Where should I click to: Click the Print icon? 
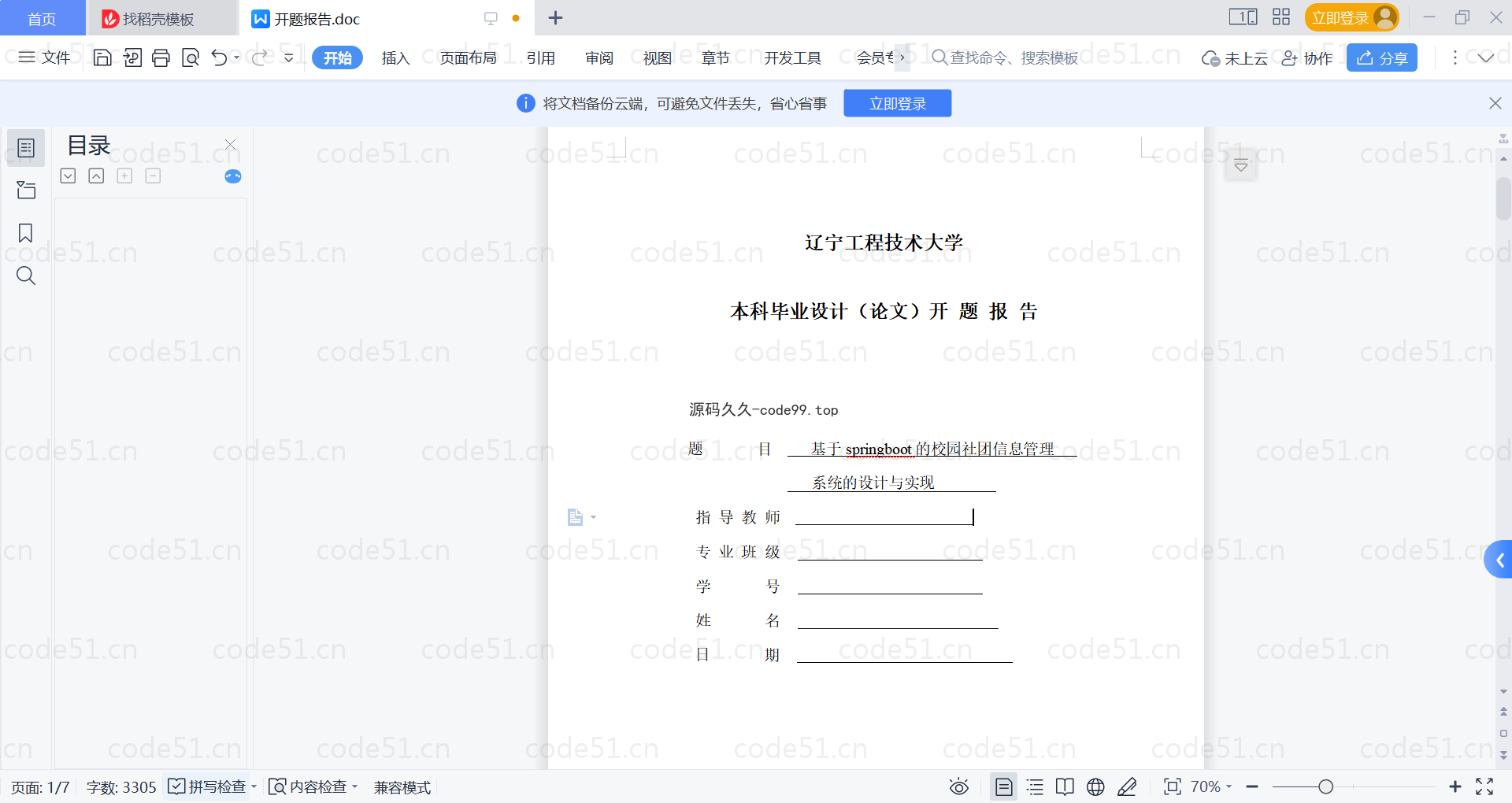(x=161, y=57)
